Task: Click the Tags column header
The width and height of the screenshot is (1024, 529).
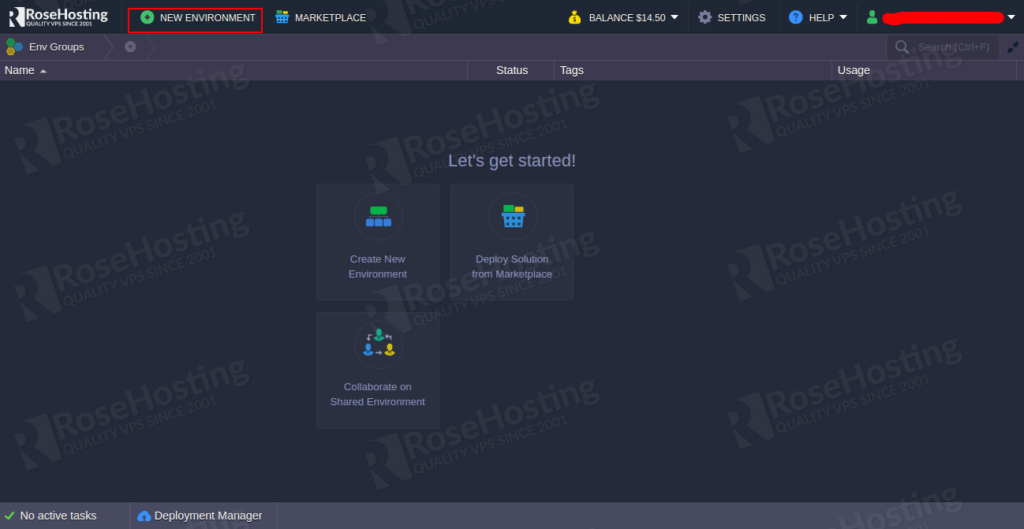Action: 693,71
